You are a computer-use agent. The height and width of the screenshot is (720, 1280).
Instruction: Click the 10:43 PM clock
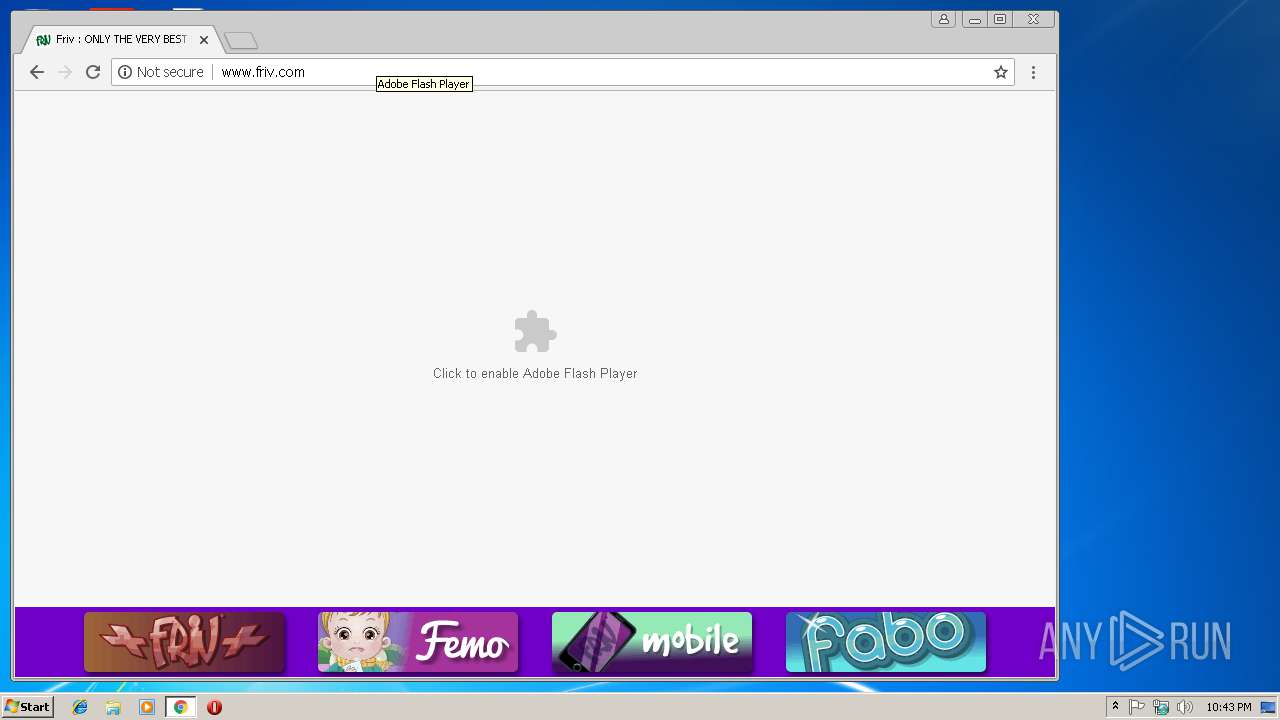point(1228,707)
